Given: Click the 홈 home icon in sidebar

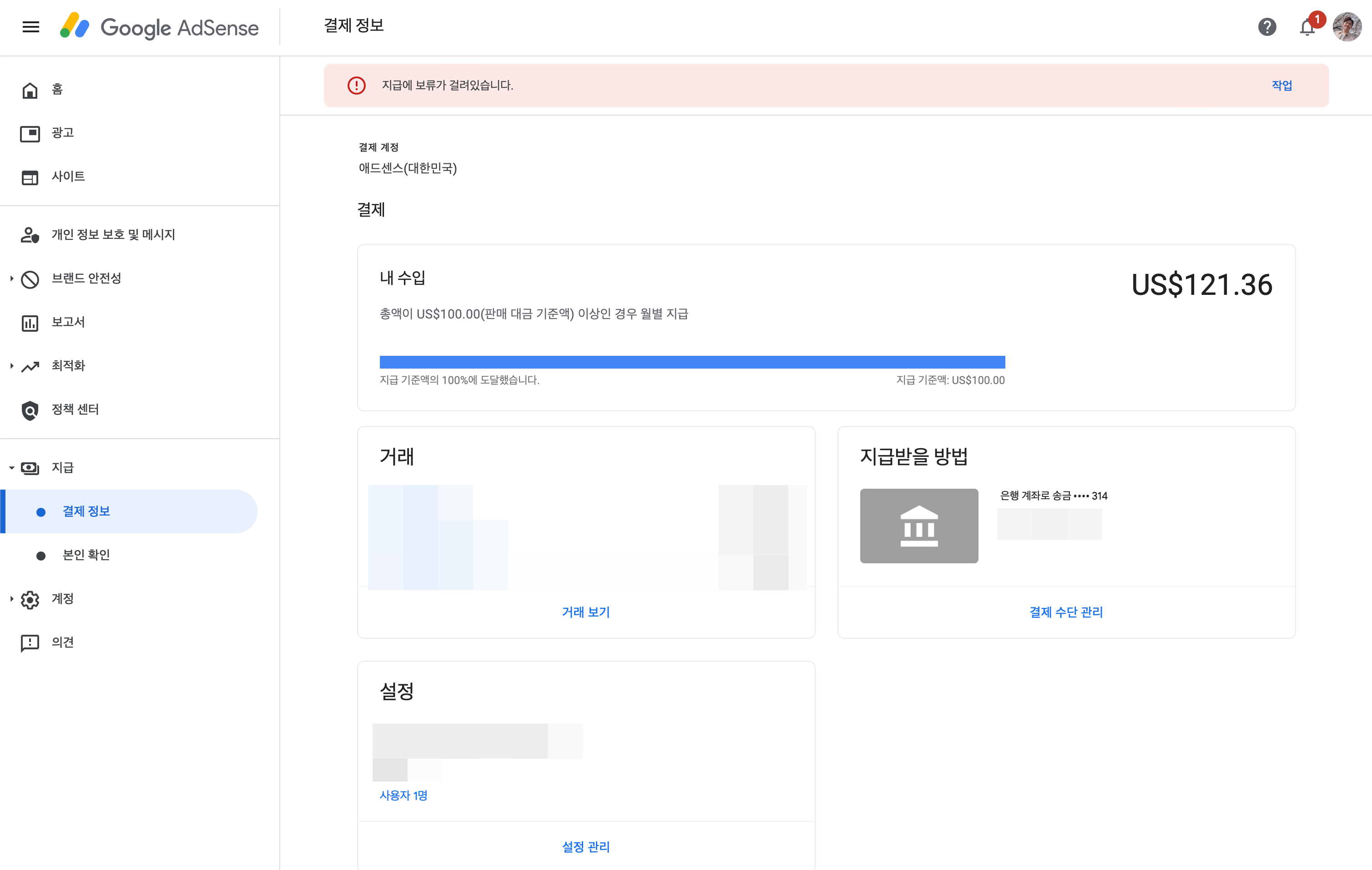Looking at the screenshot, I should [x=30, y=90].
